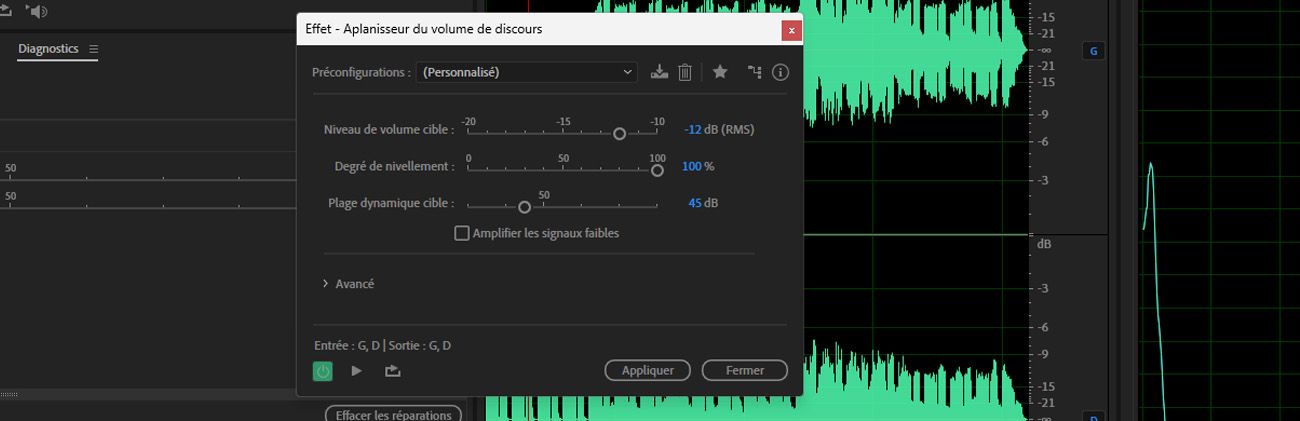This screenshot has height=421, width=1300.
Task: Click 'Entrée : G, D | Sortie : G, D' text
Action: [x=382, y=346]
